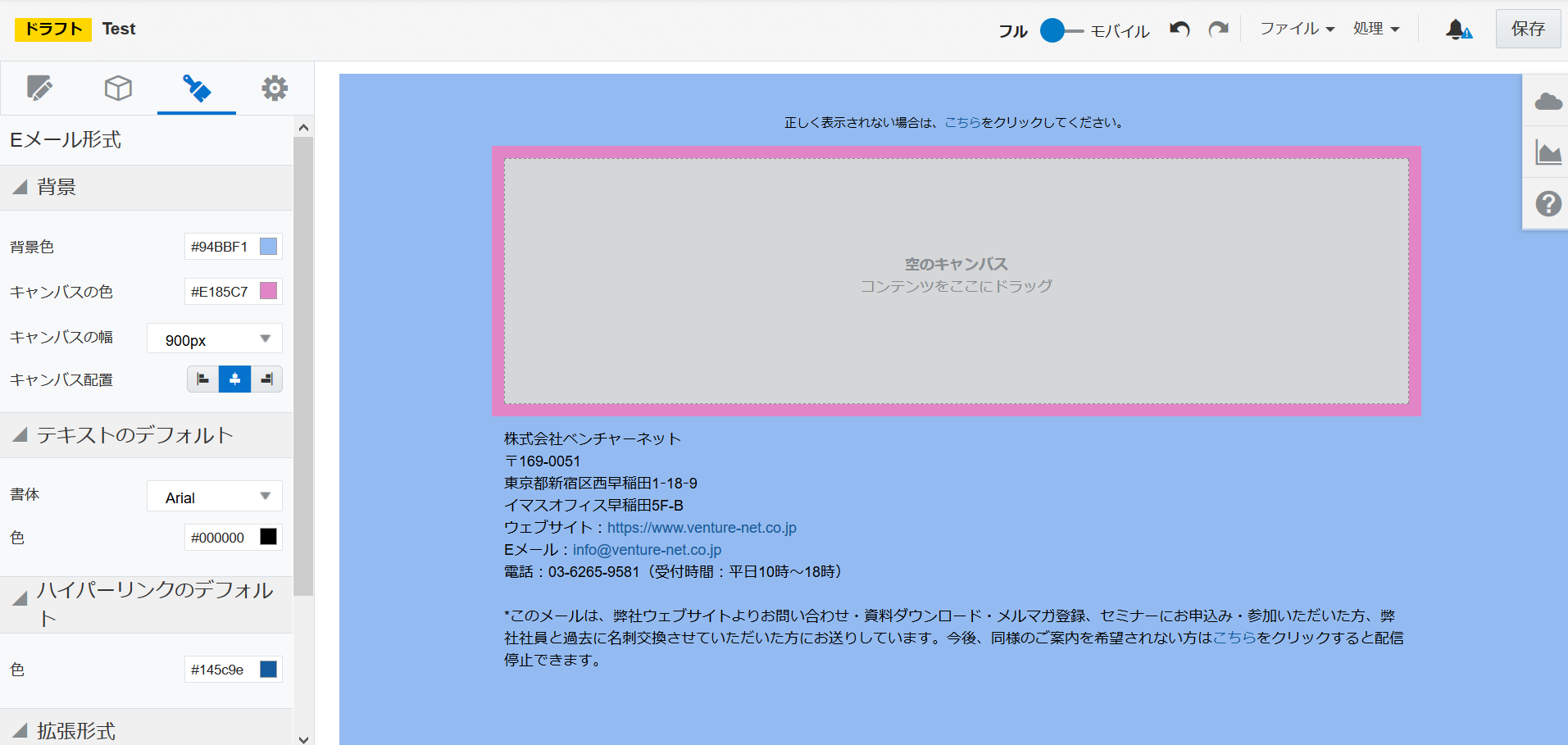Click the 〒169-0051 postal code text
The width and height of the screenshot is (1568, 745).
coord(543,461)
